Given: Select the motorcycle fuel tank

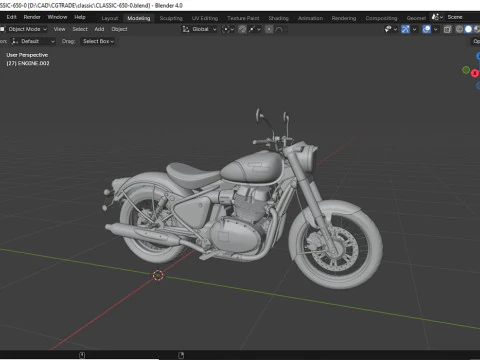Looking at the screenshot, I should pyautogui.click(x=253, y=167).
